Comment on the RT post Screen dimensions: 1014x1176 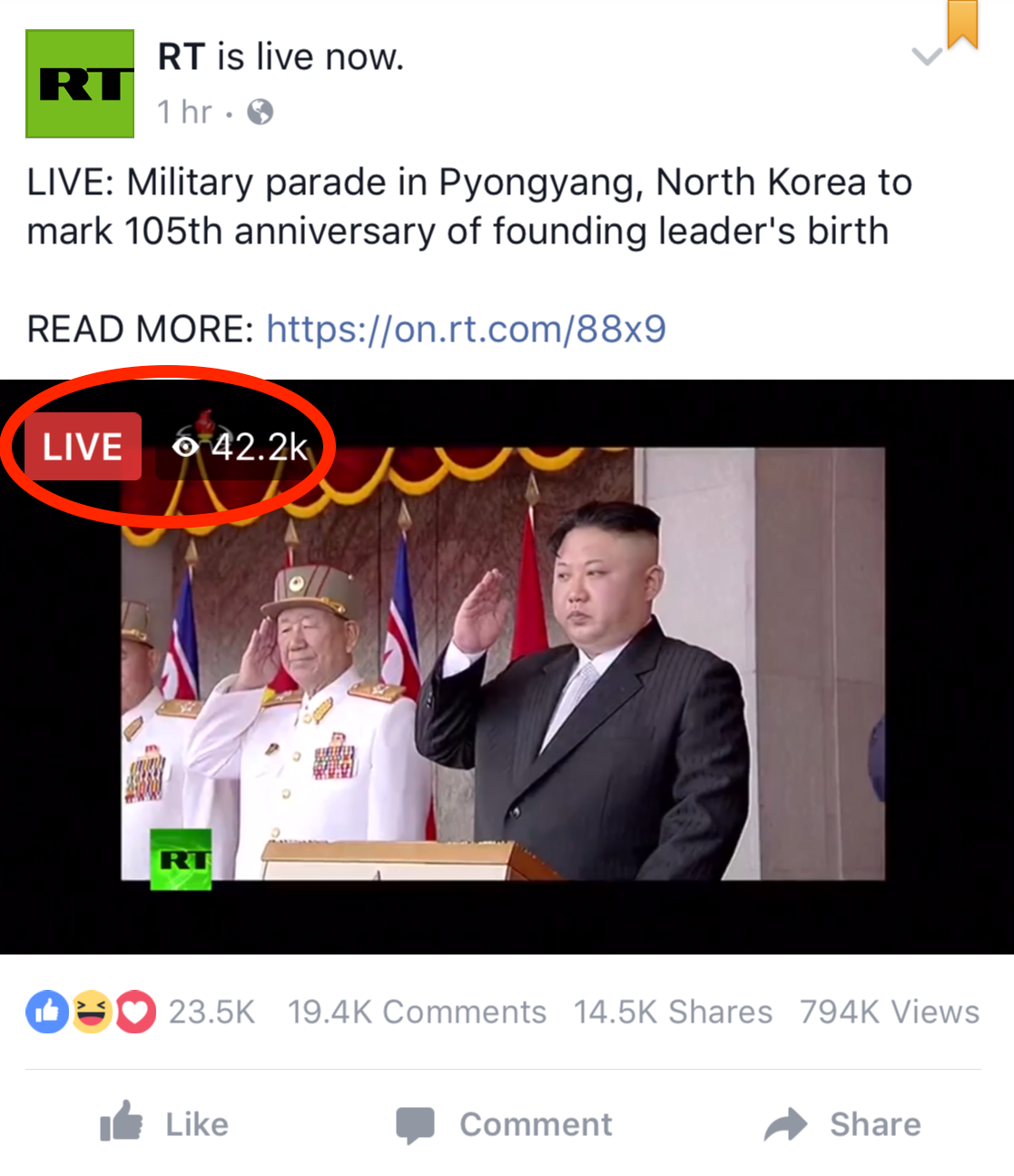(504, 1124)
